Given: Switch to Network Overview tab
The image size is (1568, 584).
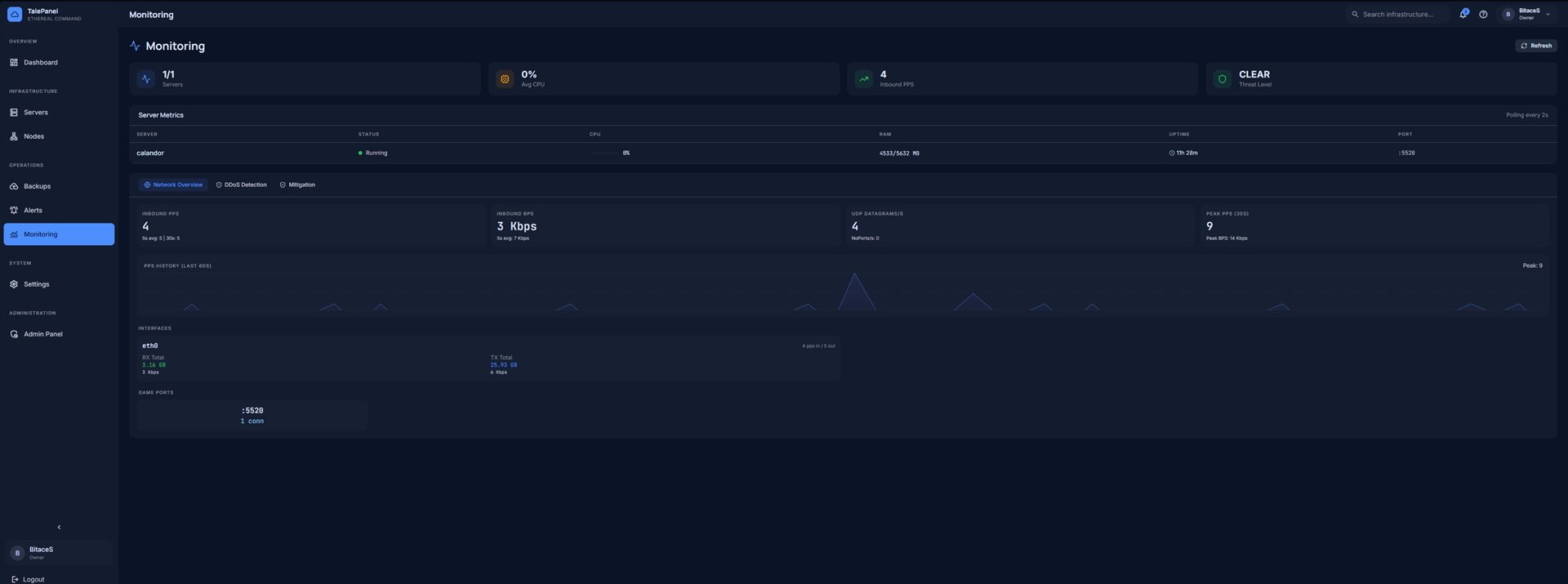Looking at the screenshot, I should tap(173, 185).
